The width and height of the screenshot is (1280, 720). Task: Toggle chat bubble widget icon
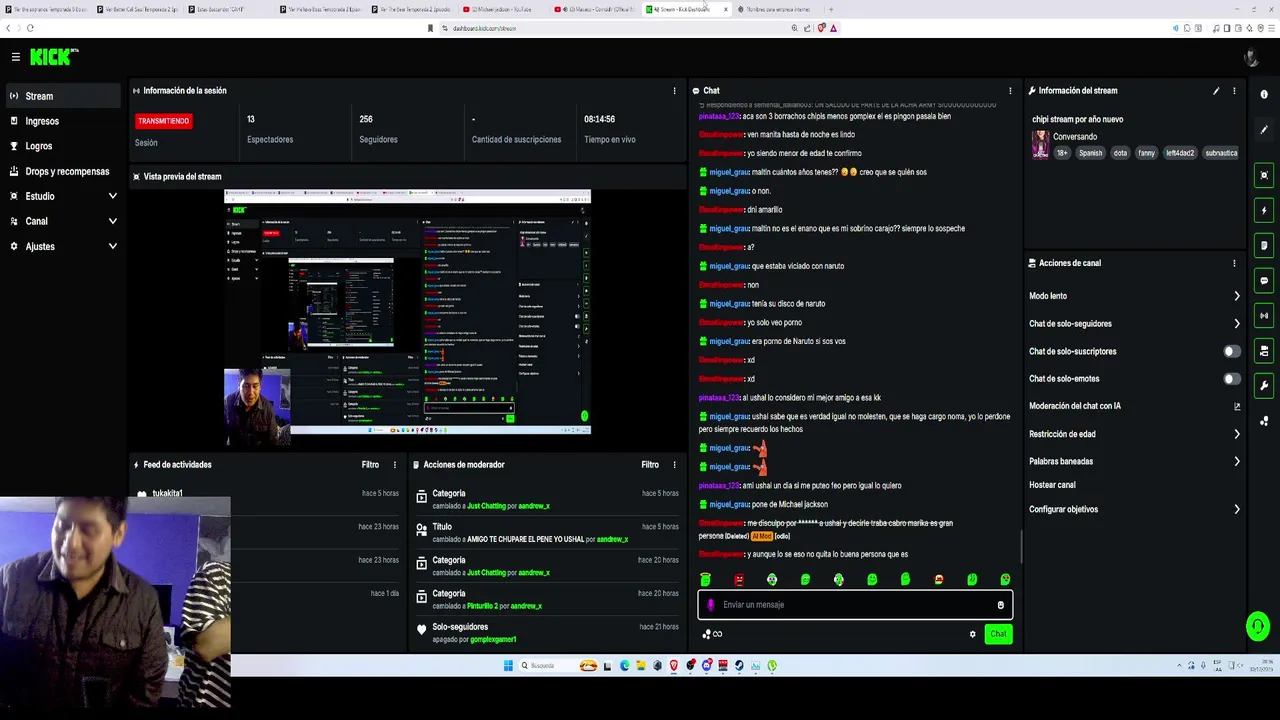1264,281
